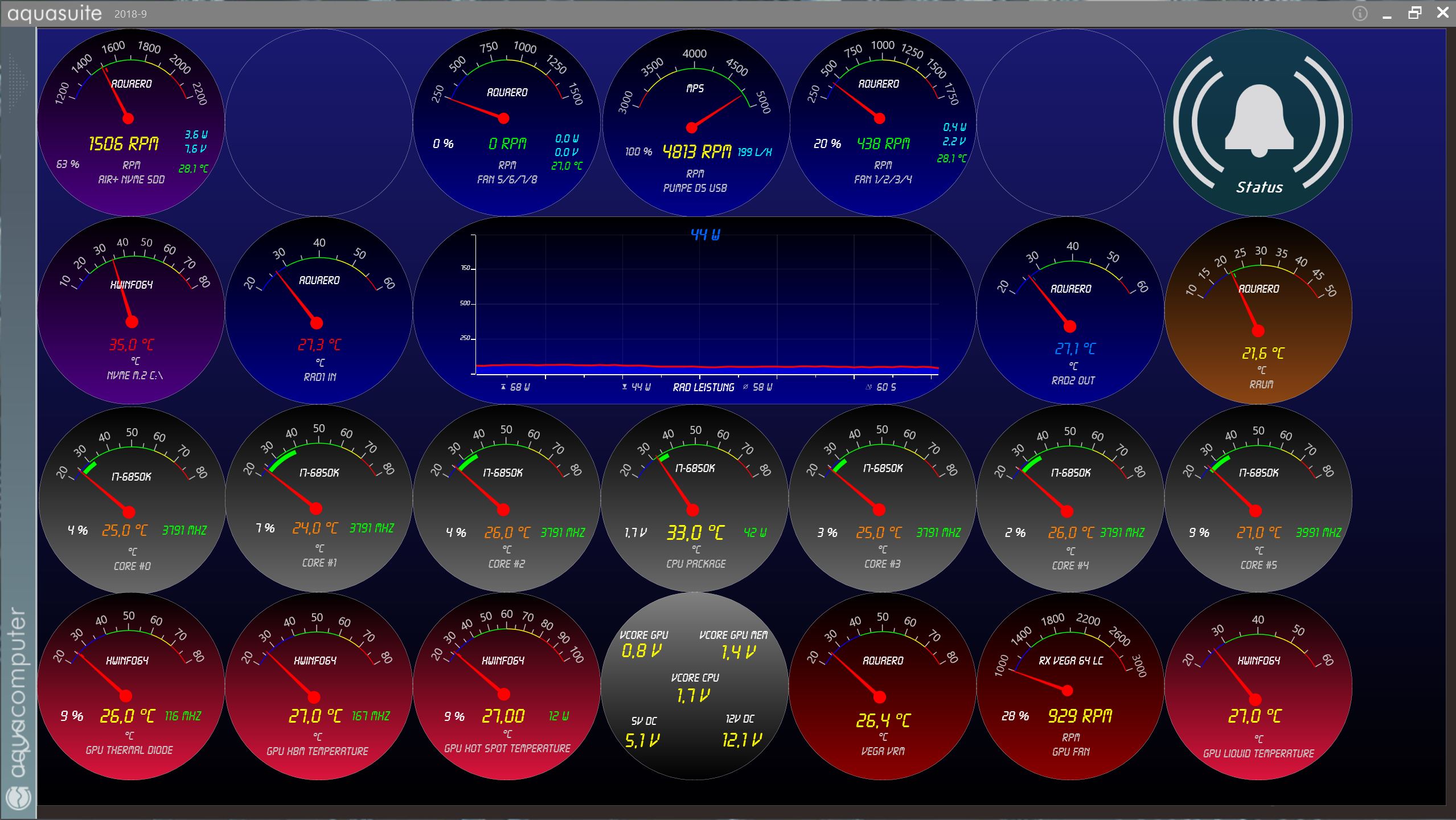Click the info icon in title bar
Image resolution: width=1456 pixels, height=820 pixels.
pos(1360,14)
